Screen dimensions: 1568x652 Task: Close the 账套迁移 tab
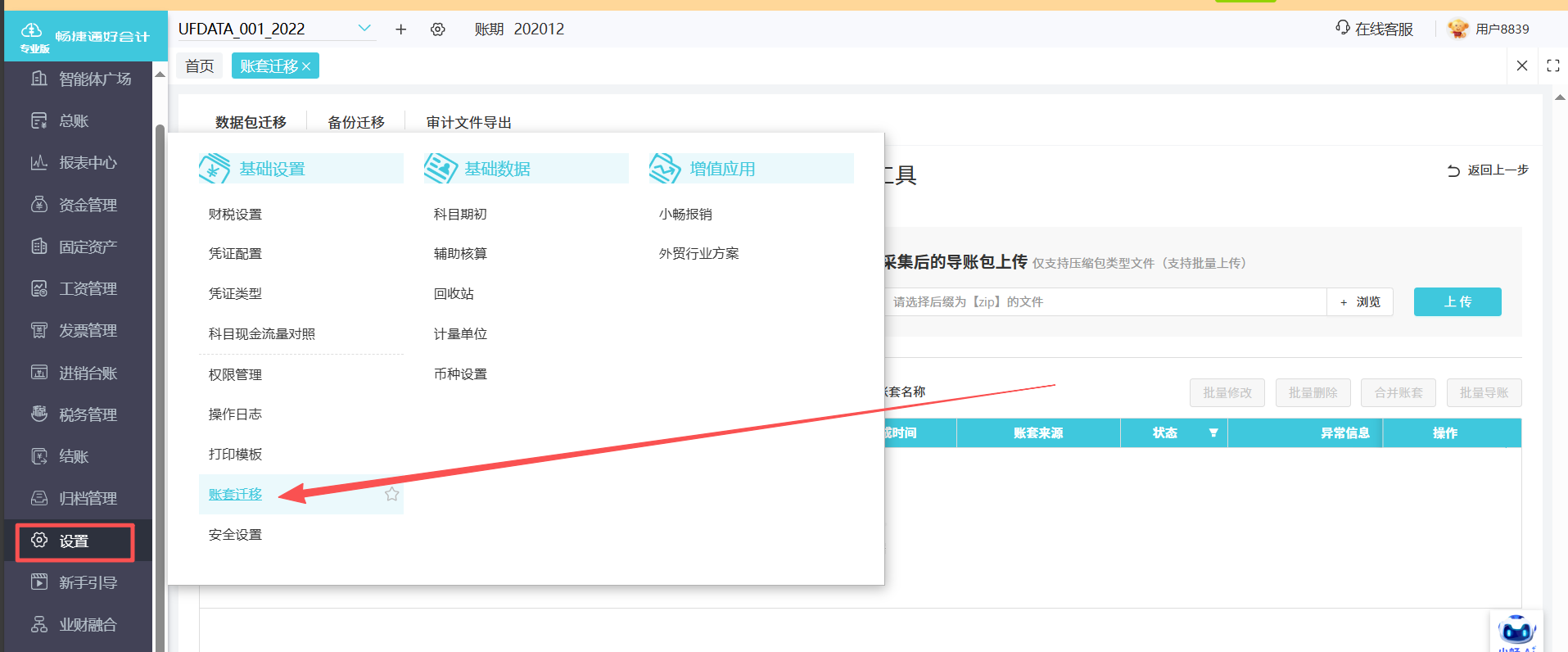click(306, 66)
